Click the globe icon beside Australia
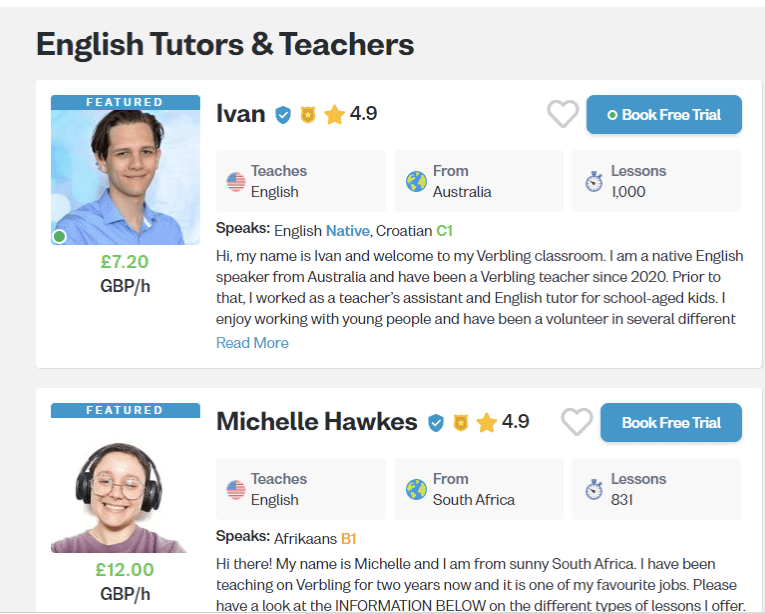 [416, 182]
